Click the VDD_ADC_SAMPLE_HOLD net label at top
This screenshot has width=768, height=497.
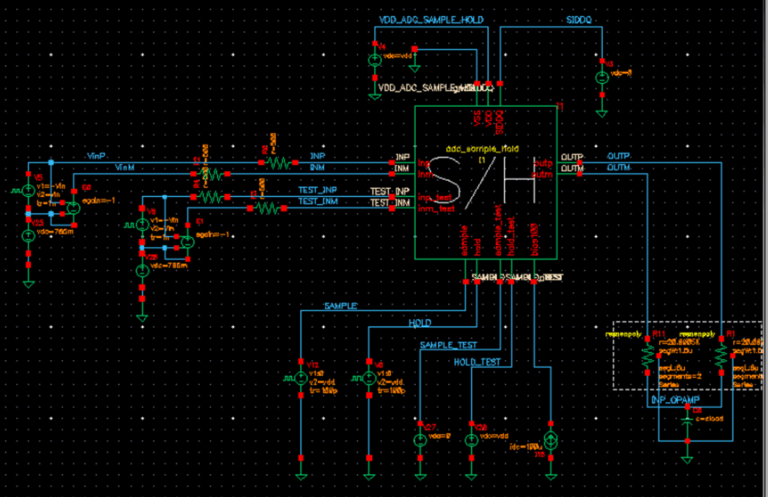click(x=431, y=20)
